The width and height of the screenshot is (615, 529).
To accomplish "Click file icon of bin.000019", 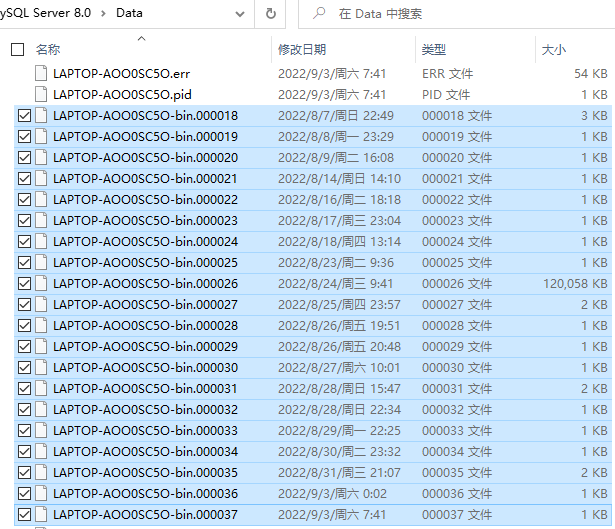I will click(x=41, y=136).
